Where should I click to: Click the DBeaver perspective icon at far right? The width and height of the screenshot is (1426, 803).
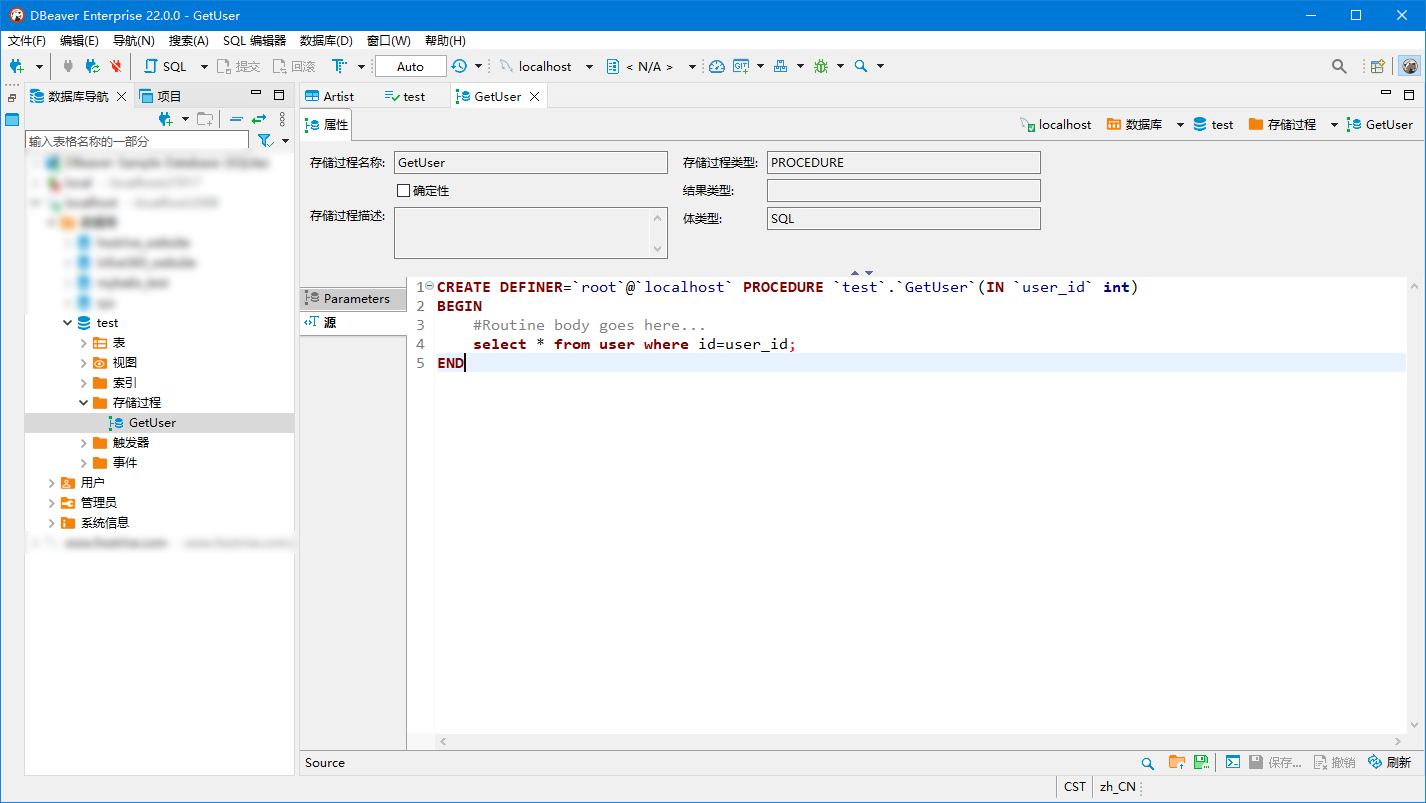pos(1410,66)
